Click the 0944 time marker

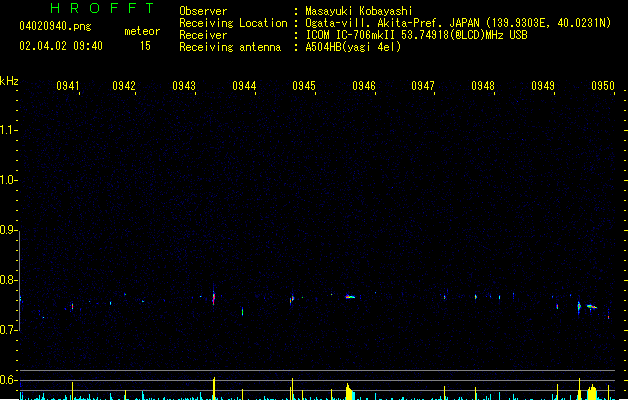pos(244,86)
